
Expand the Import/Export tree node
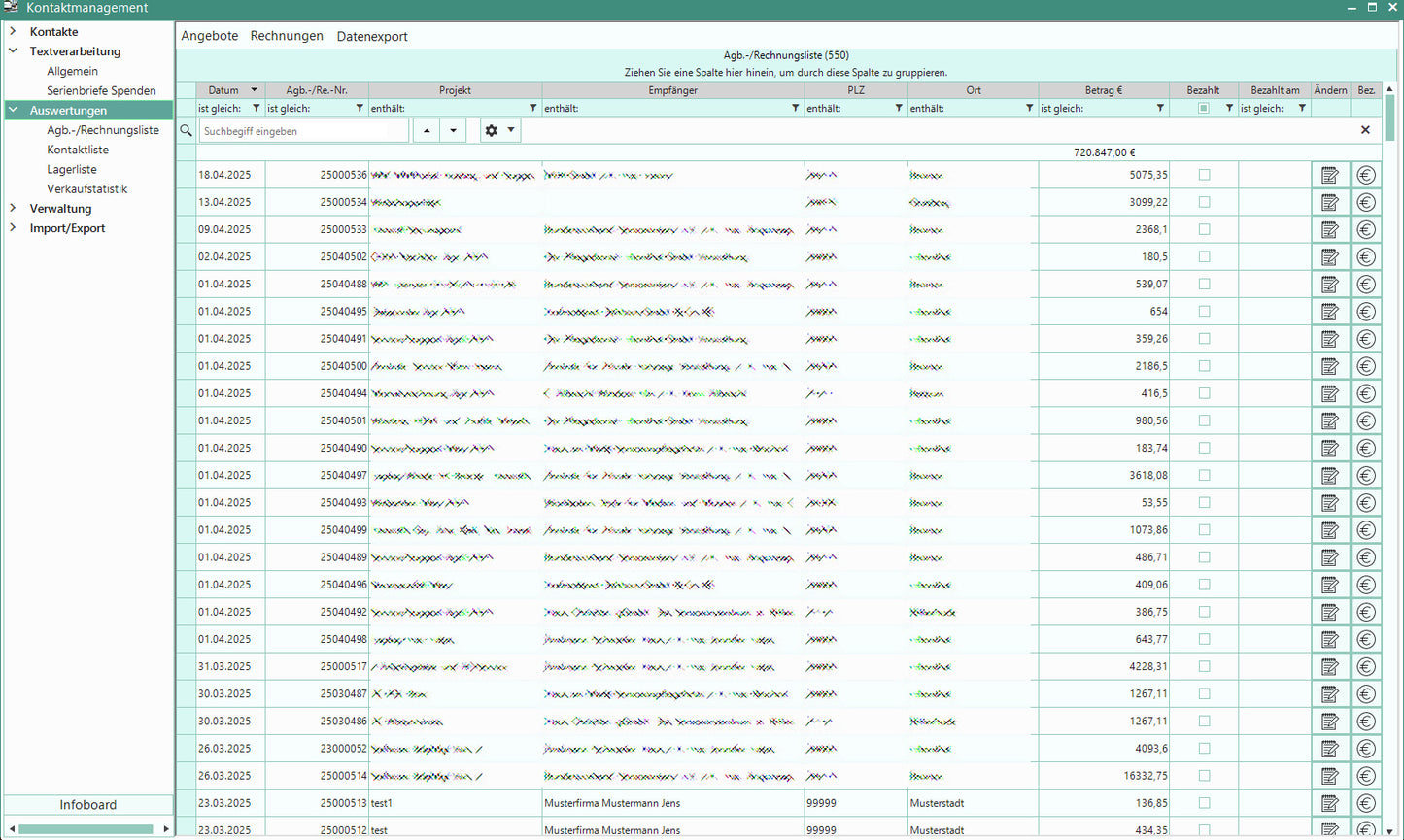pos(13,228)
